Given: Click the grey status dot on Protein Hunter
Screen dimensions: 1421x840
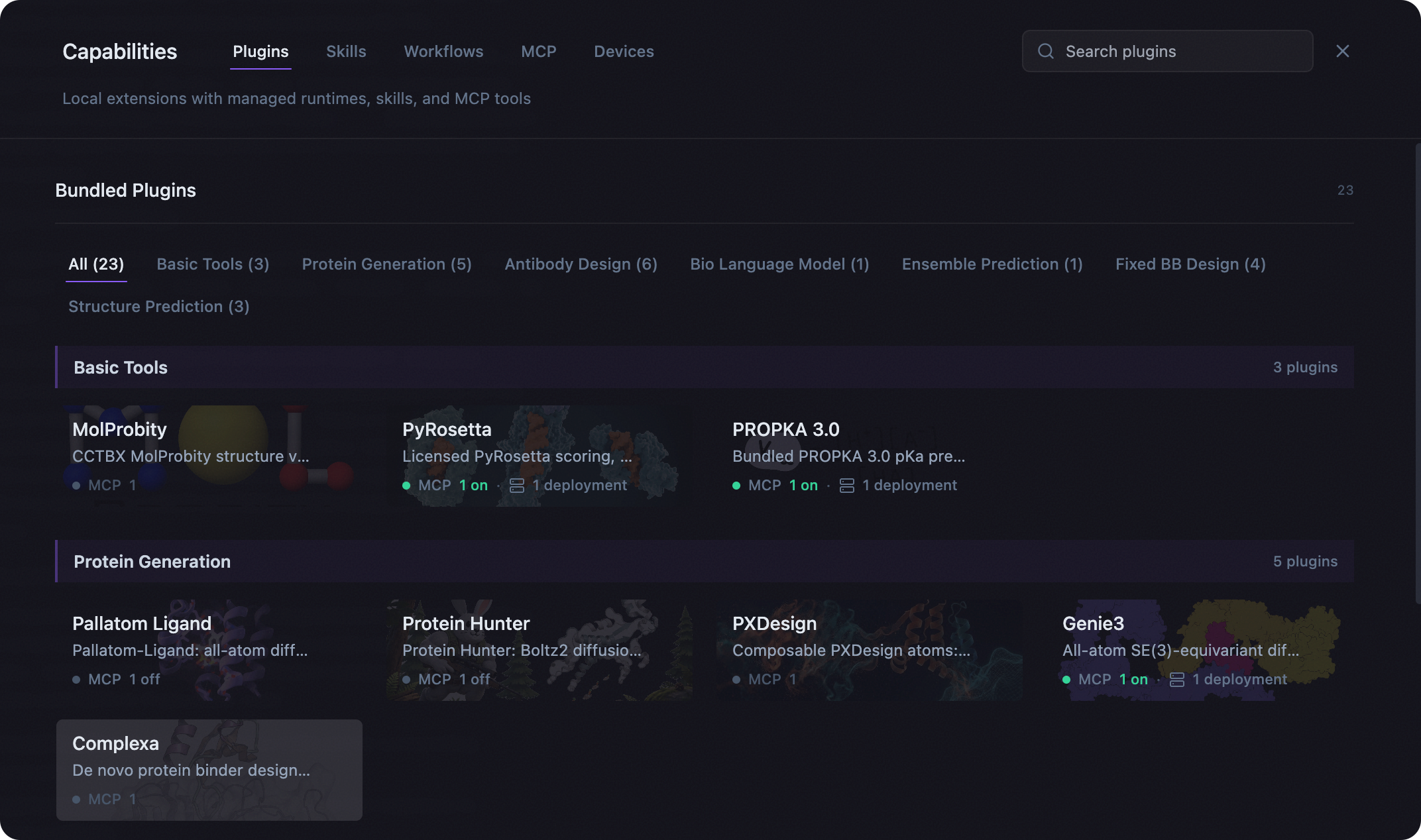Looking at the screenshot, I should [x=406, y=680].
